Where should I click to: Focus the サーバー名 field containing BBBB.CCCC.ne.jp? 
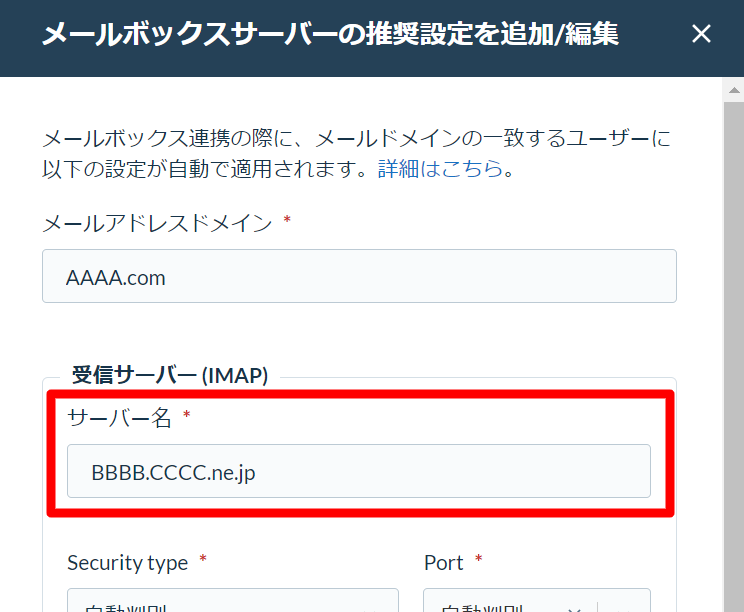click(359, 471)
